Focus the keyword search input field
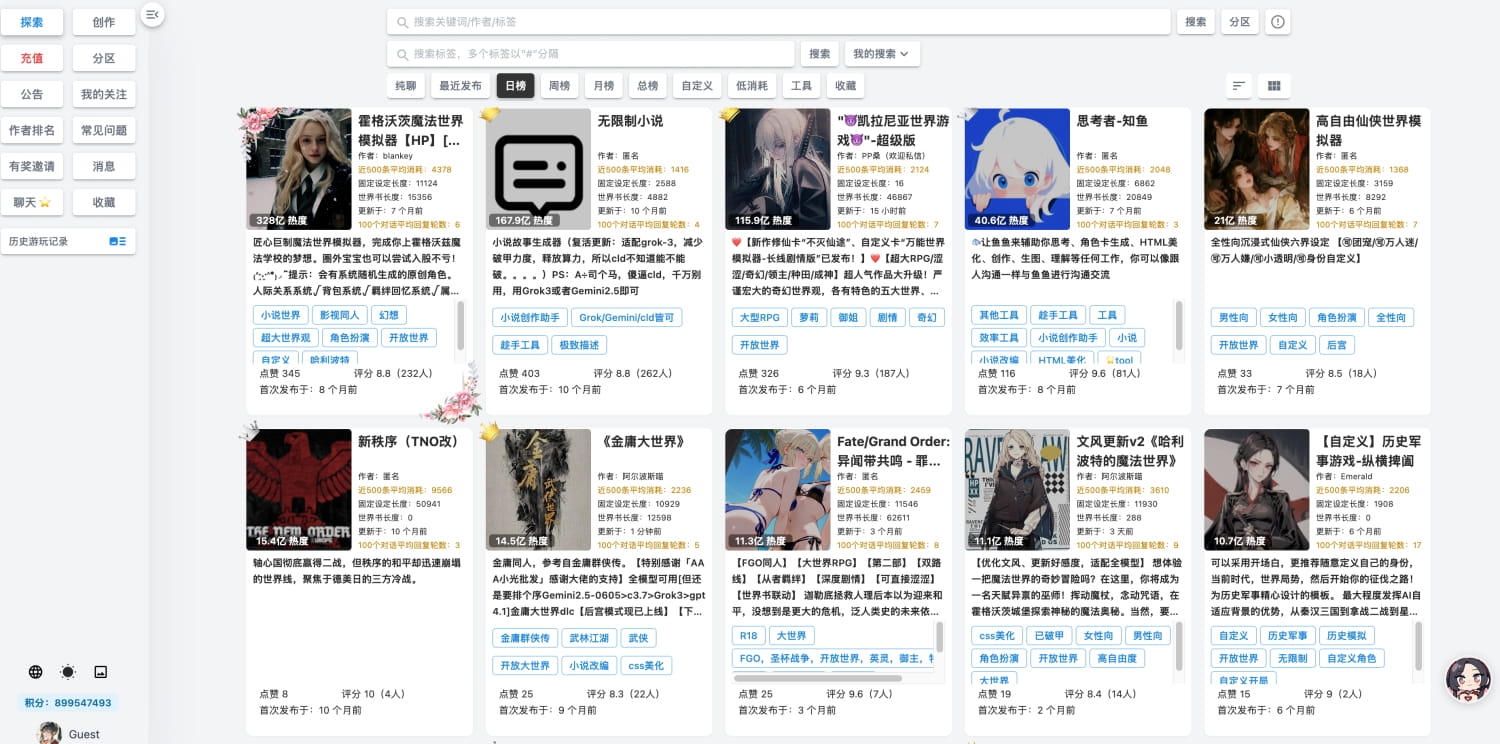Screen dimensions: 1500x744 coord(780,22)
